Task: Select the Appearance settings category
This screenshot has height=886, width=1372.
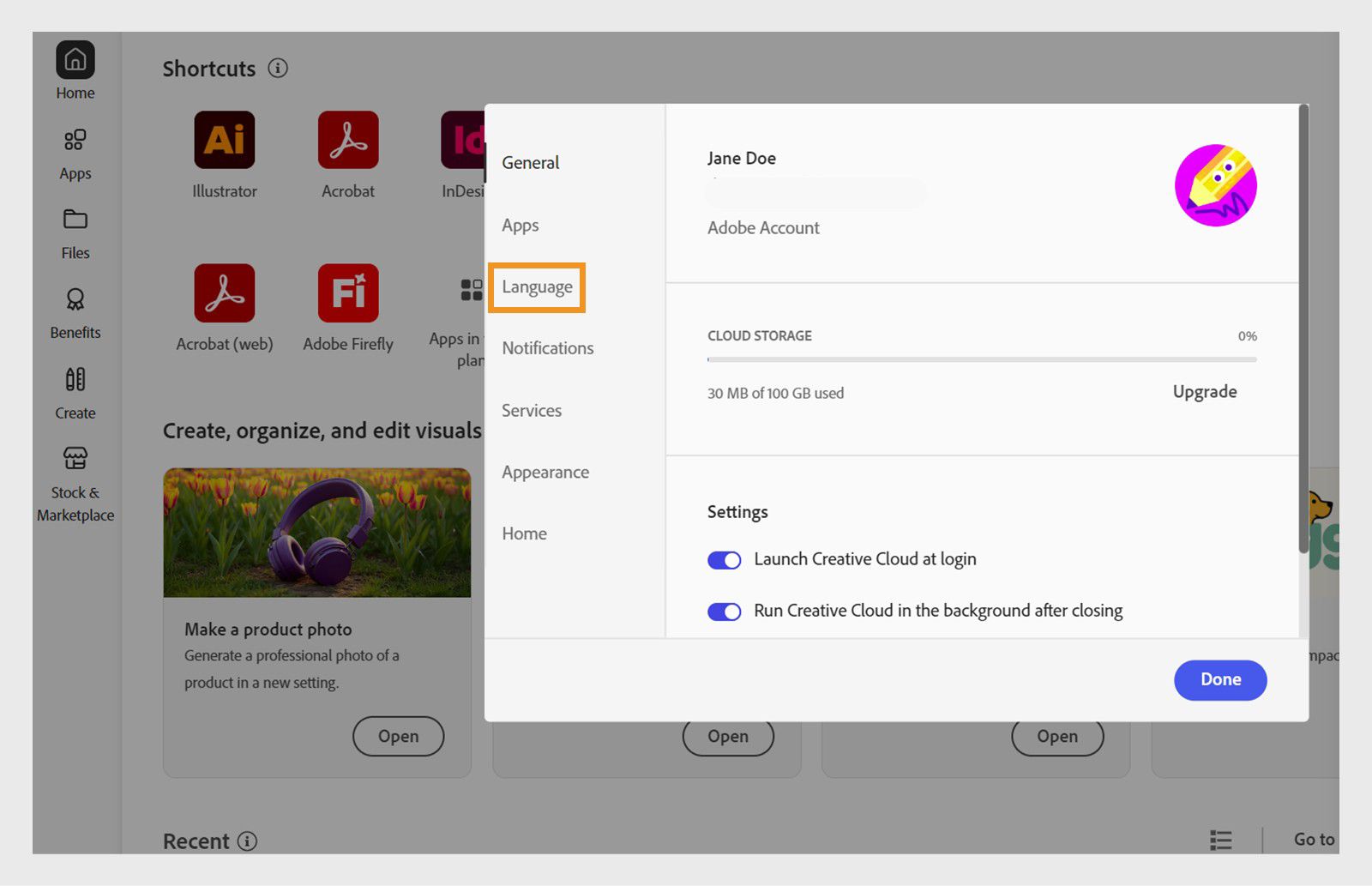Action: [x=545, y=472]
